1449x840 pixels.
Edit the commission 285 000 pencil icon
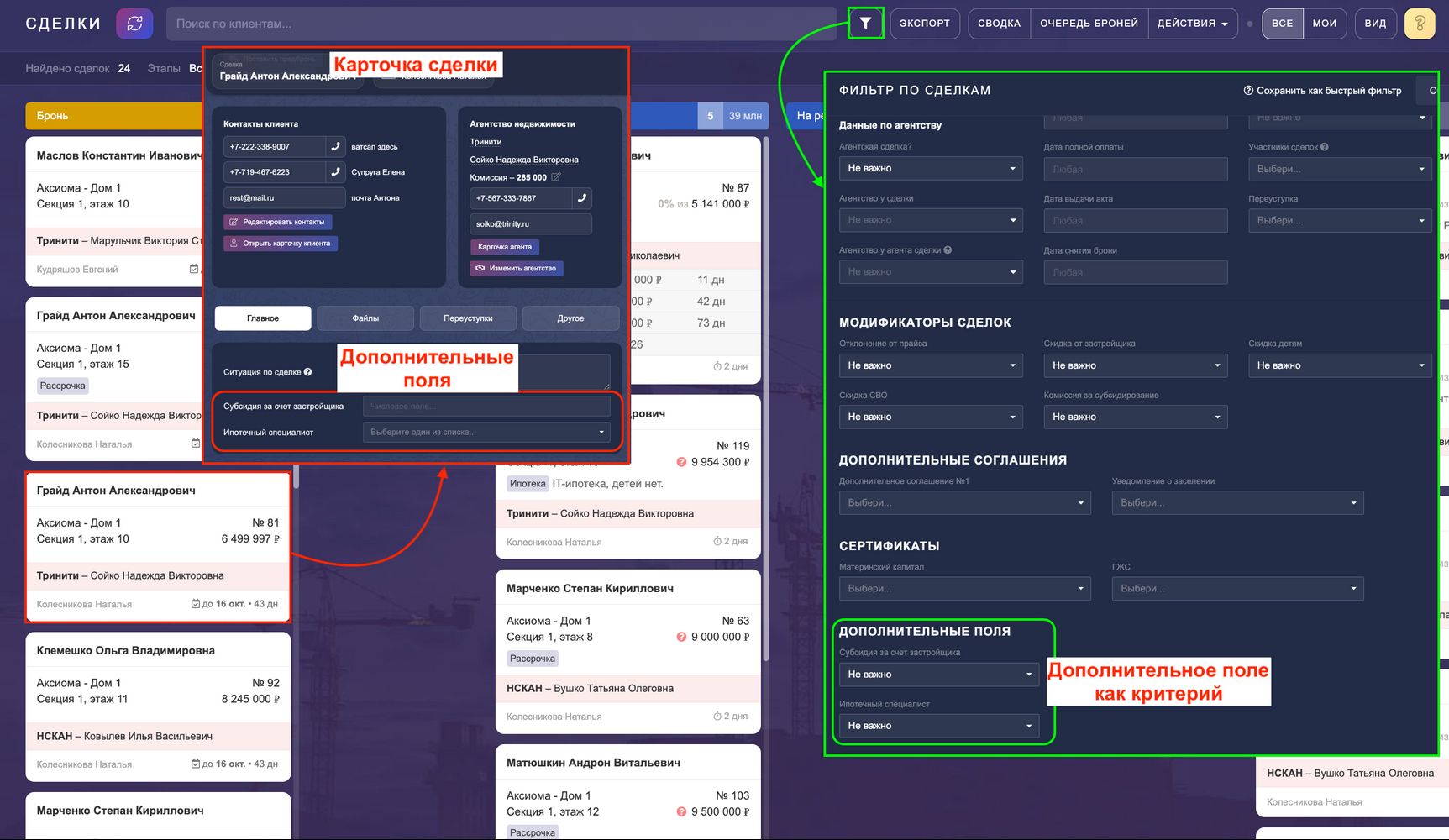click(x=556, y=177)
